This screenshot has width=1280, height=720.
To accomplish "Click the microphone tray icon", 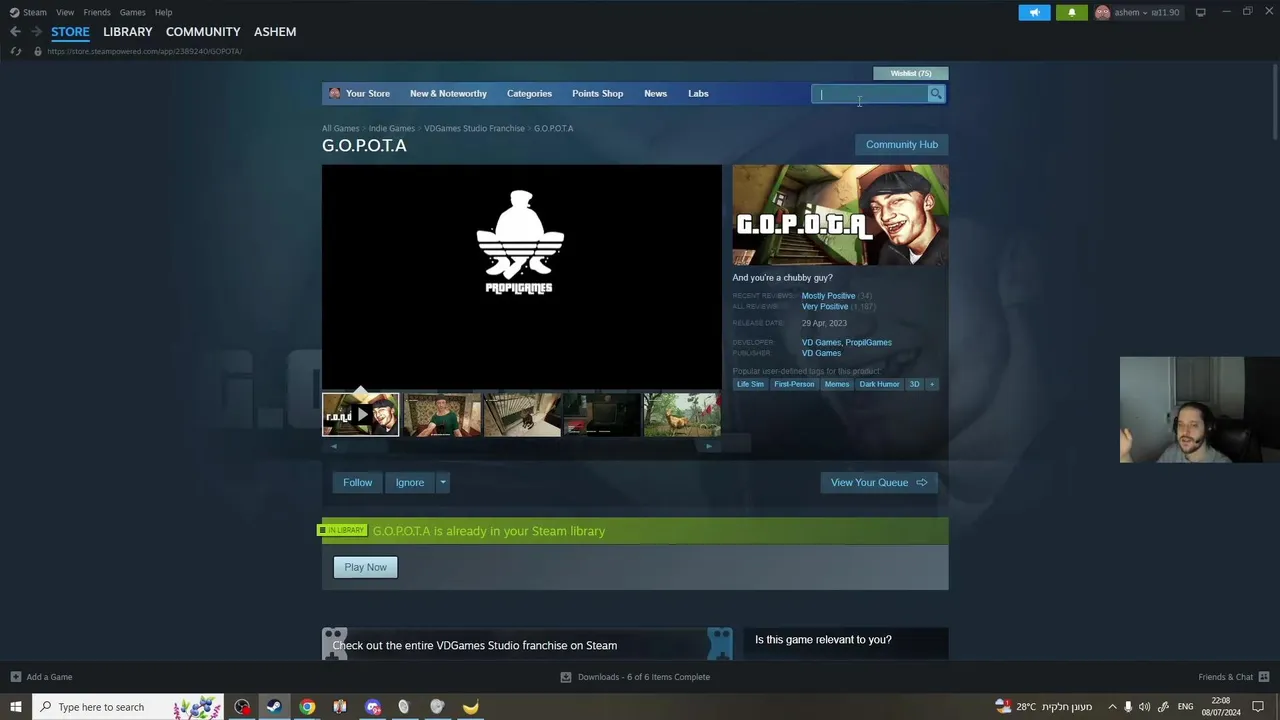I will coord(1128,707).
